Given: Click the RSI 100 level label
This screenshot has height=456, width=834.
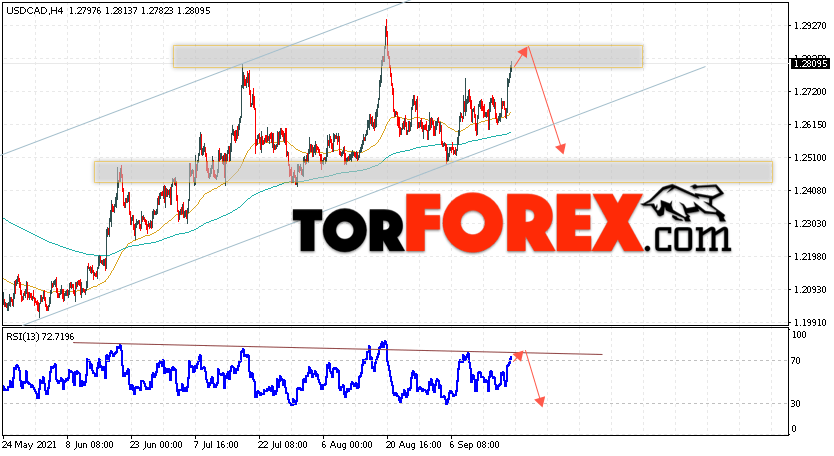Looking at the screenshot, I should tap(799, 335).
